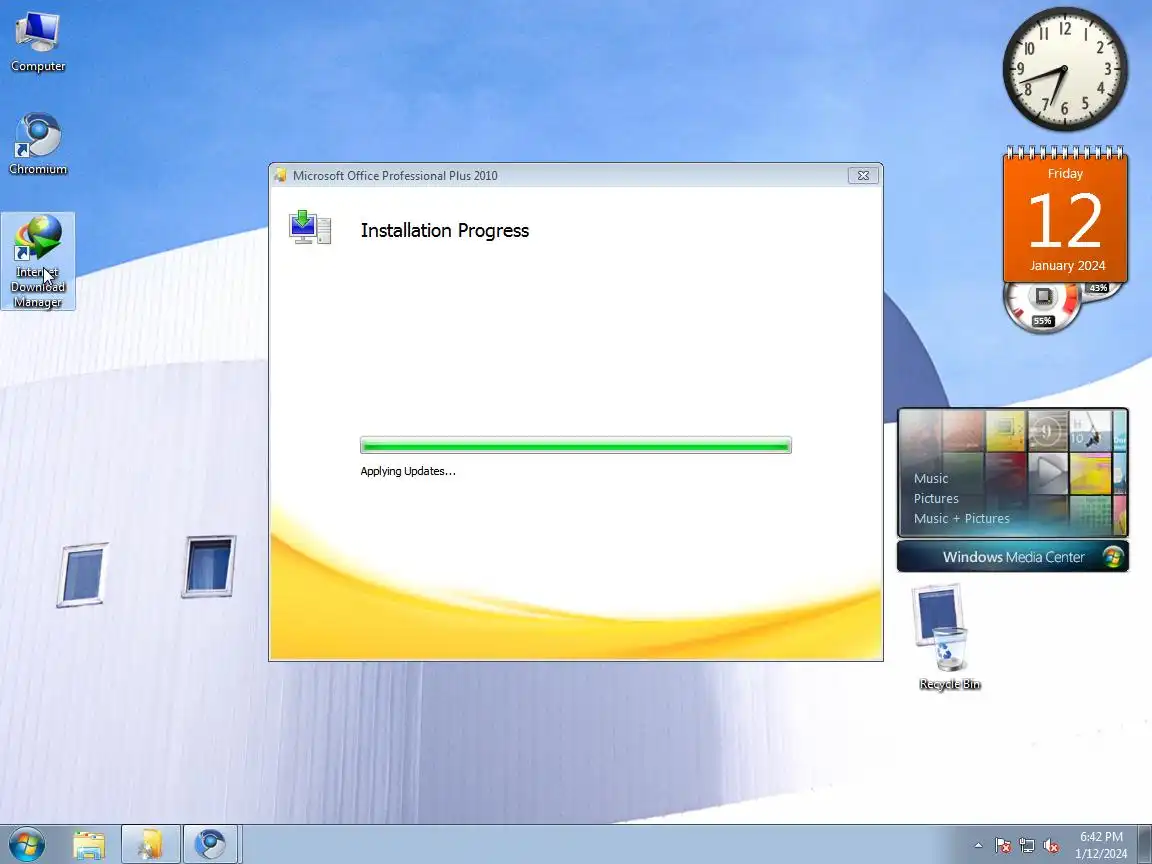Close the Office installation window
The height and width of the screenshot is (864, 1152).
click(863, 176)
